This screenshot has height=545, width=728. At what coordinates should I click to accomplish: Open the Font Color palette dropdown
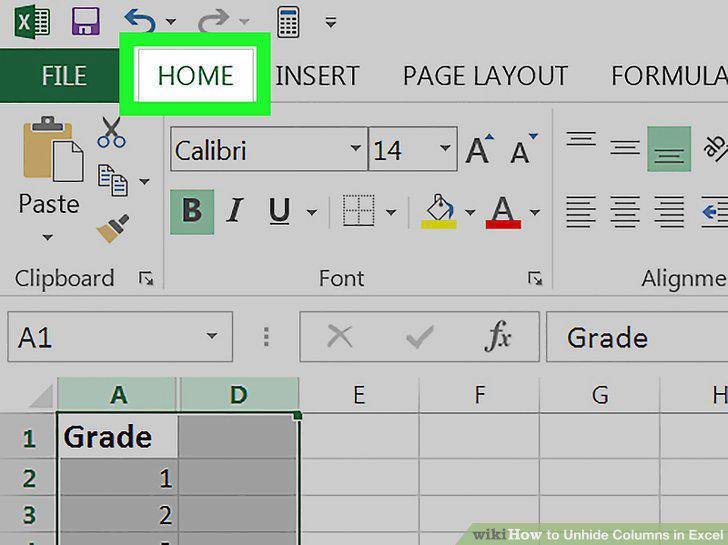535,213
